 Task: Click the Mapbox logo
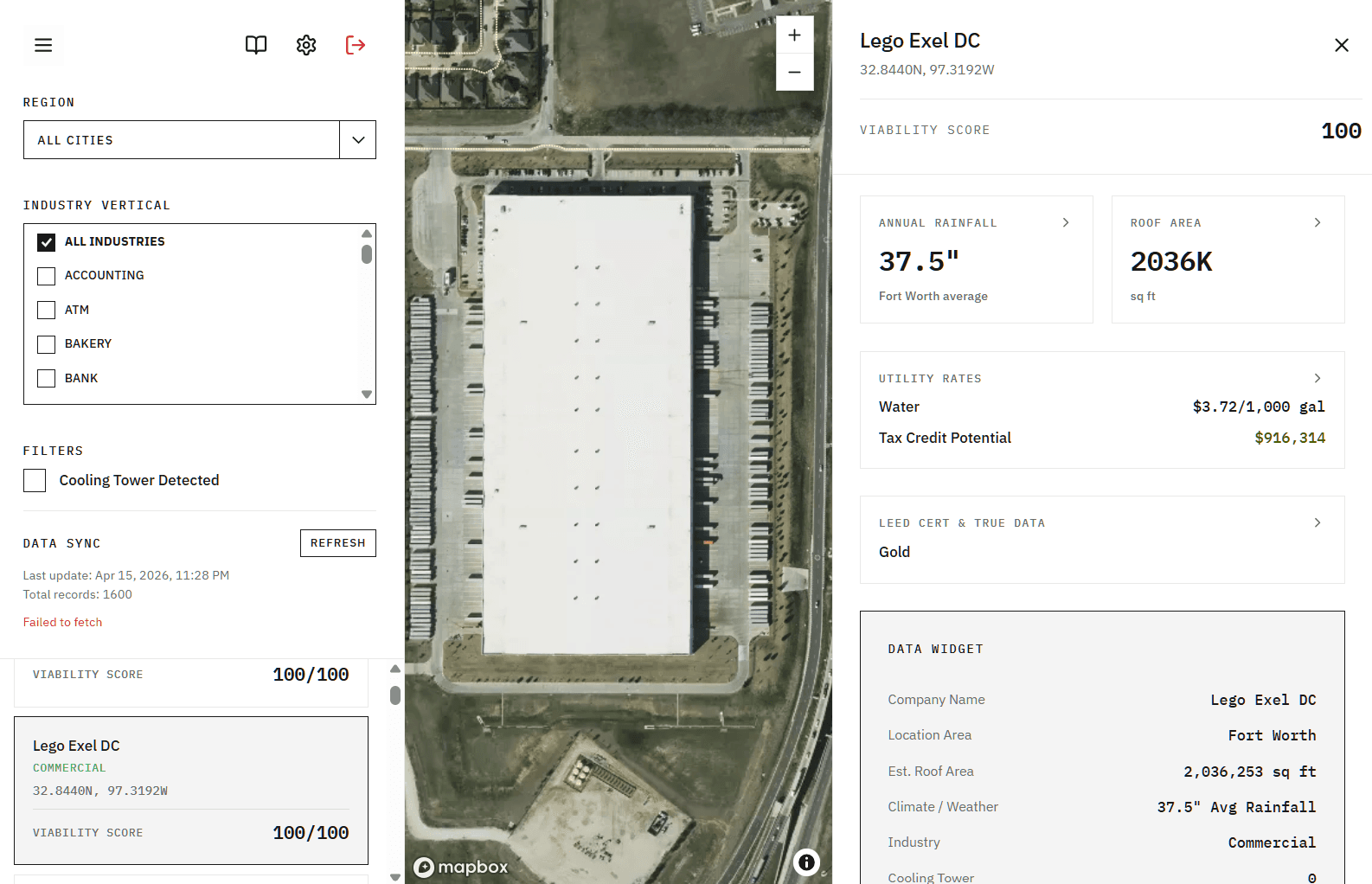click(x=461, y=867)
